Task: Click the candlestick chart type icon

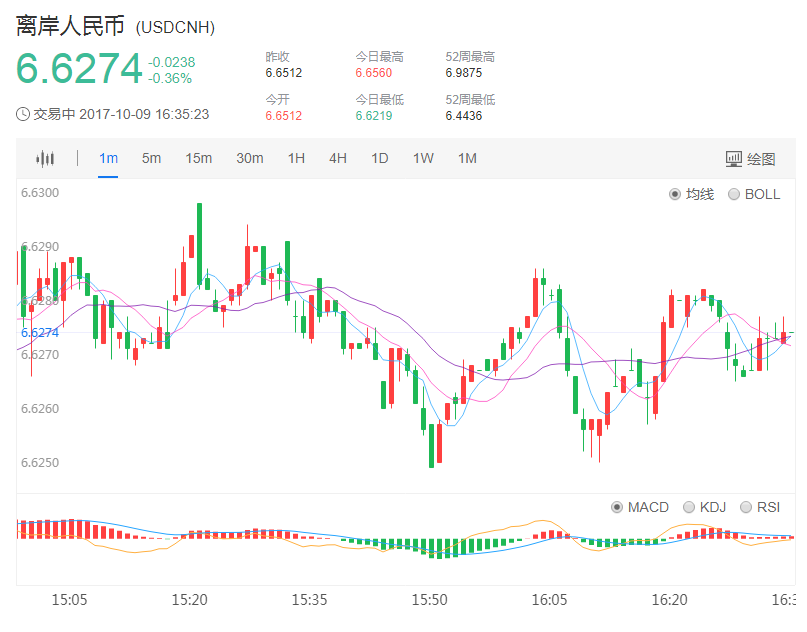Action: (x=45, y=158)
